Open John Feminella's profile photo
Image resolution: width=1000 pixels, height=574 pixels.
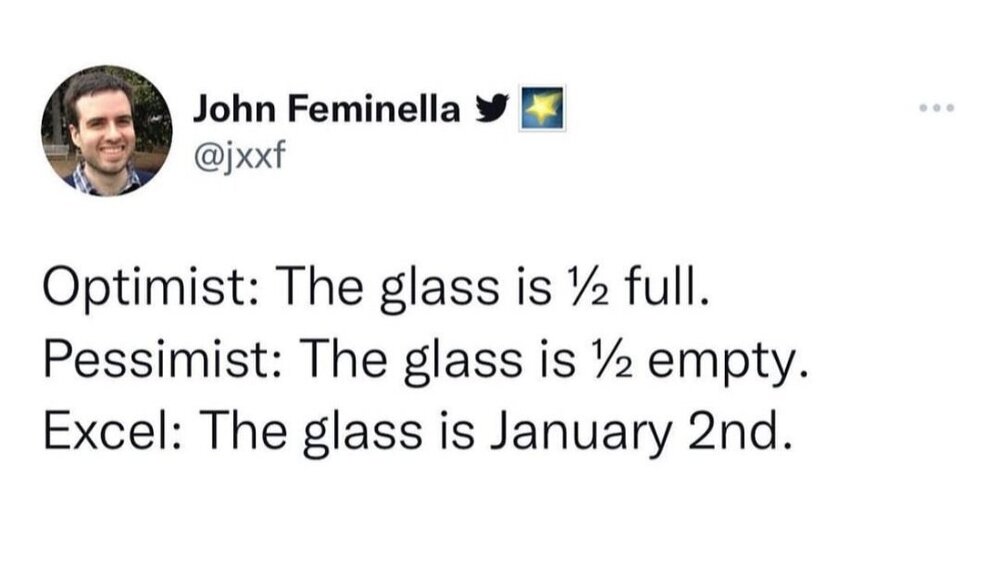pos(106,130)
